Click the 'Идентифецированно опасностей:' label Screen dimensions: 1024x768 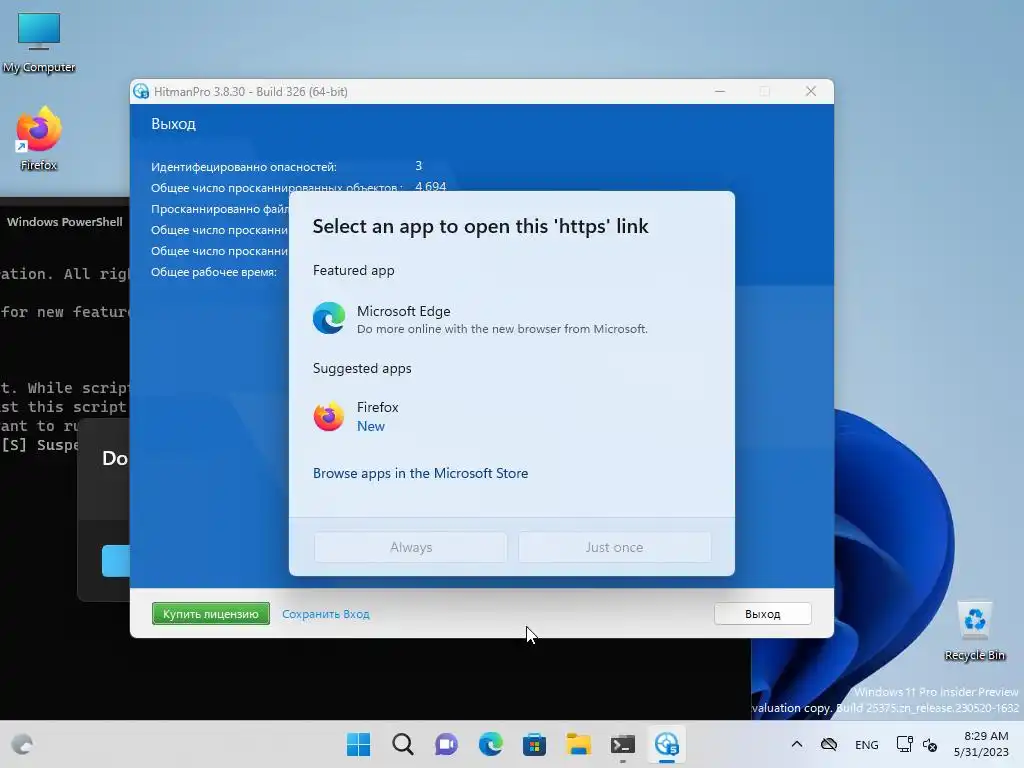(244, 167)
